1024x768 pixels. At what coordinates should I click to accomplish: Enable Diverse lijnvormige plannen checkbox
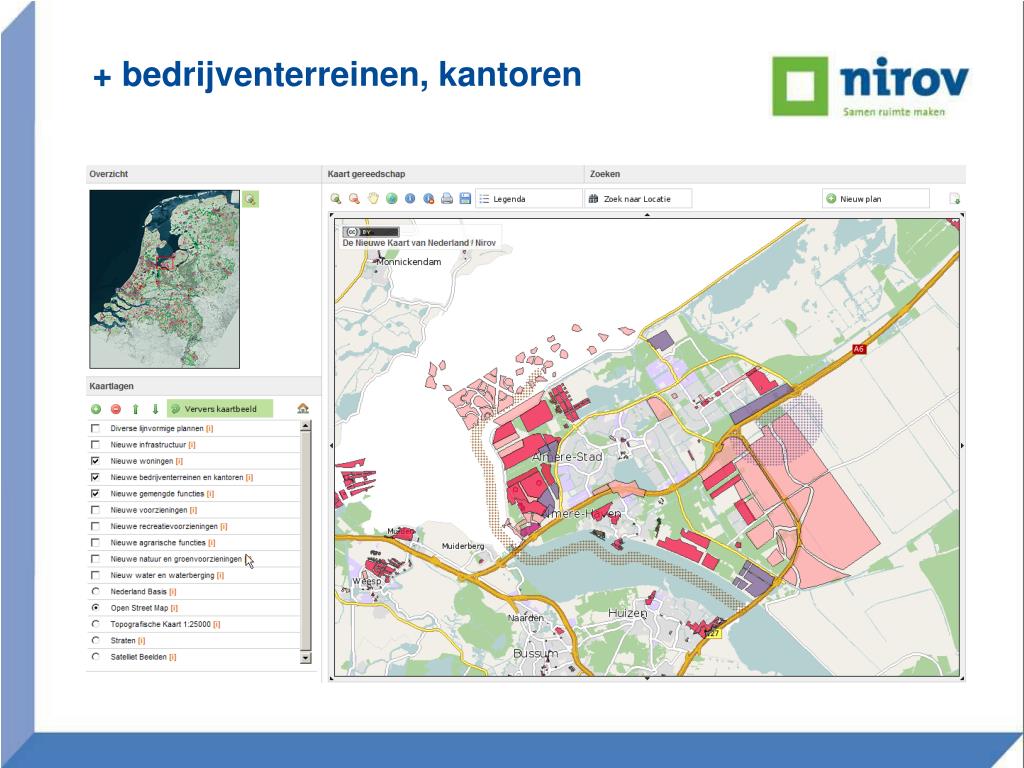click(95, 428)
